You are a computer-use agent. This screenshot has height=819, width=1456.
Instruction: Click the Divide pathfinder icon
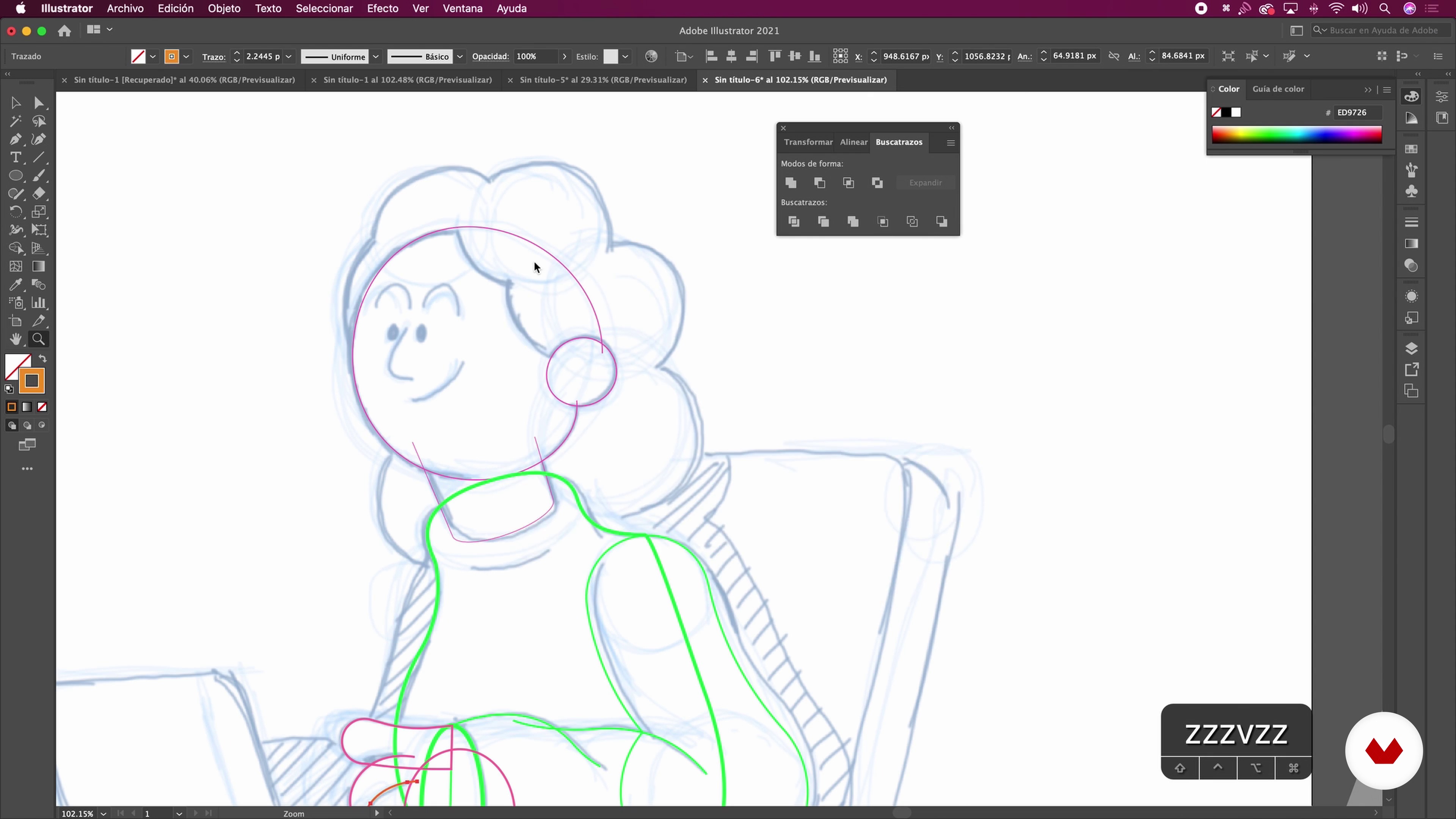tap(794, 221)
